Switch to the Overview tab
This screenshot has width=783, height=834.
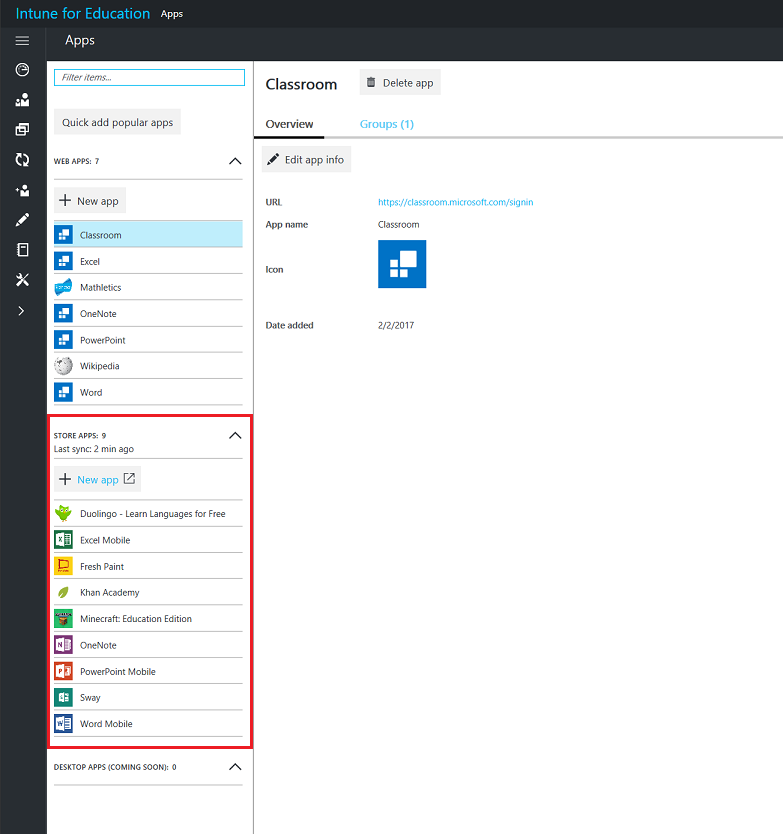tap(289, 124)
